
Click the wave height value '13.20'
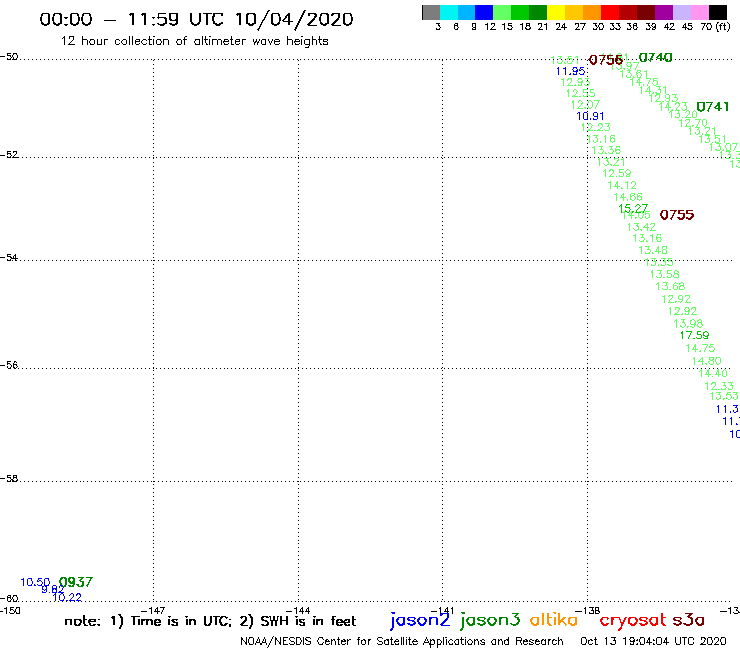point(683,115)
